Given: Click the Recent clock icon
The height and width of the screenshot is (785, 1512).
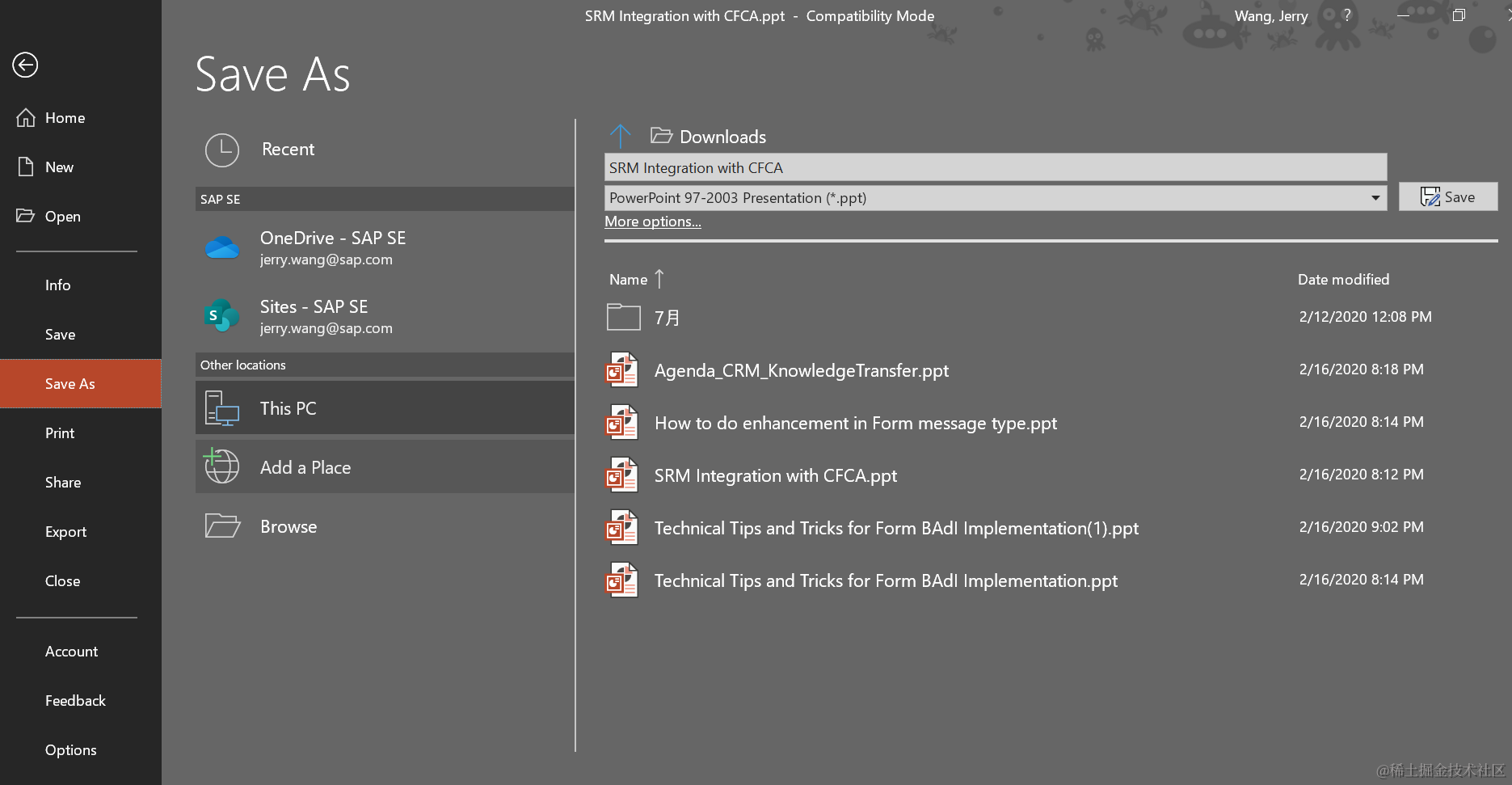Looking at the screenshot, I should click(x=222, y=150).
